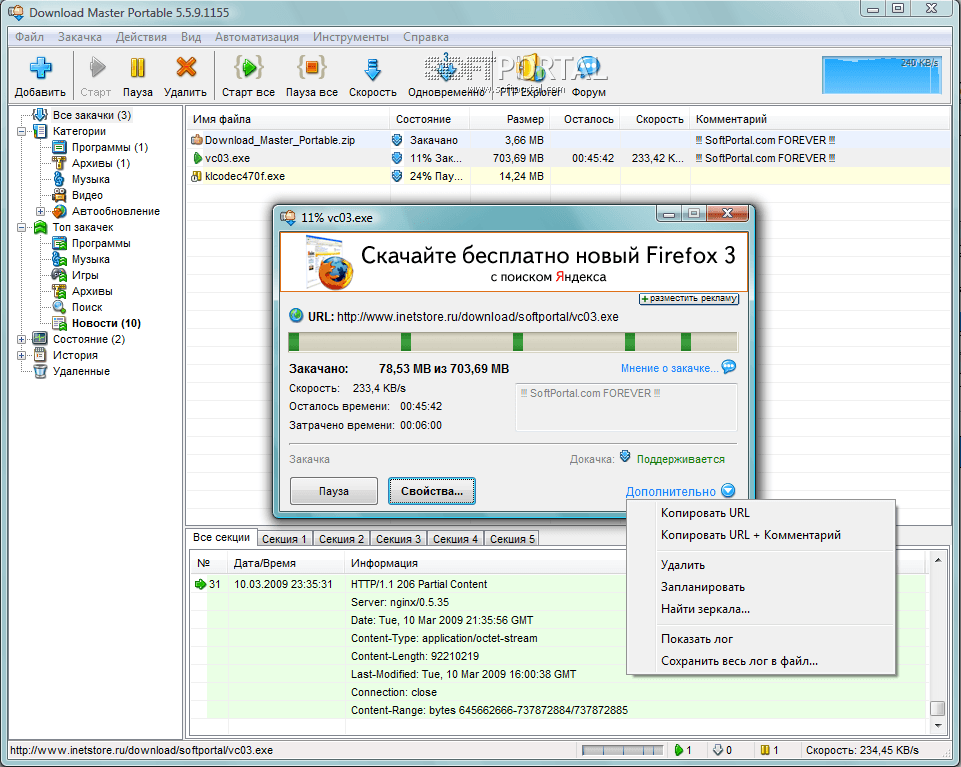Expand the История tree node

coord(21,355)
